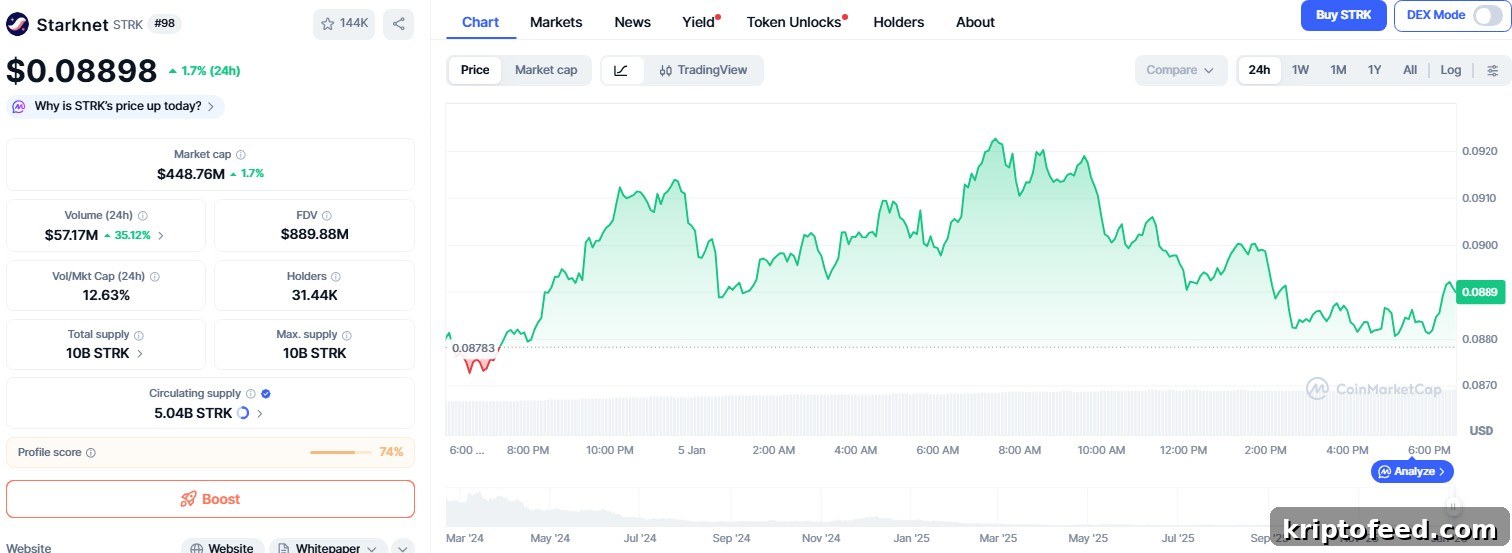
Task: Open the Website link button
Action: pos(223,546)
